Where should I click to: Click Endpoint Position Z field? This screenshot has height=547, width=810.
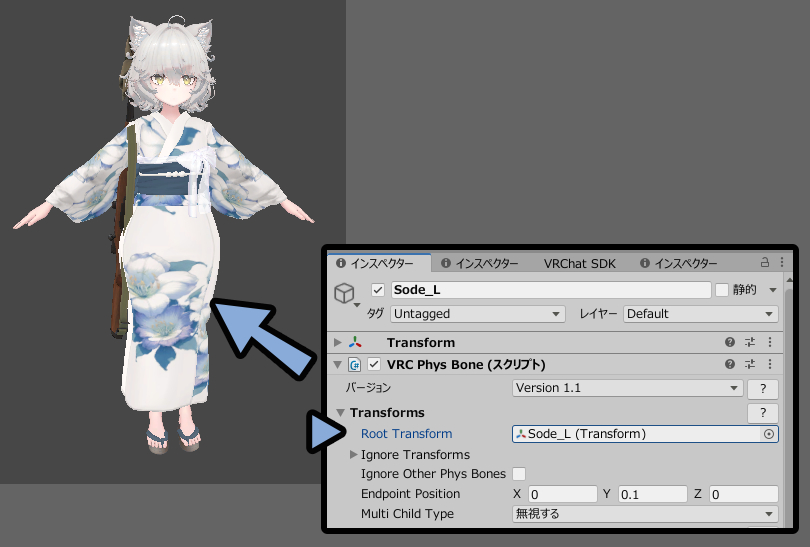point(743,494)
